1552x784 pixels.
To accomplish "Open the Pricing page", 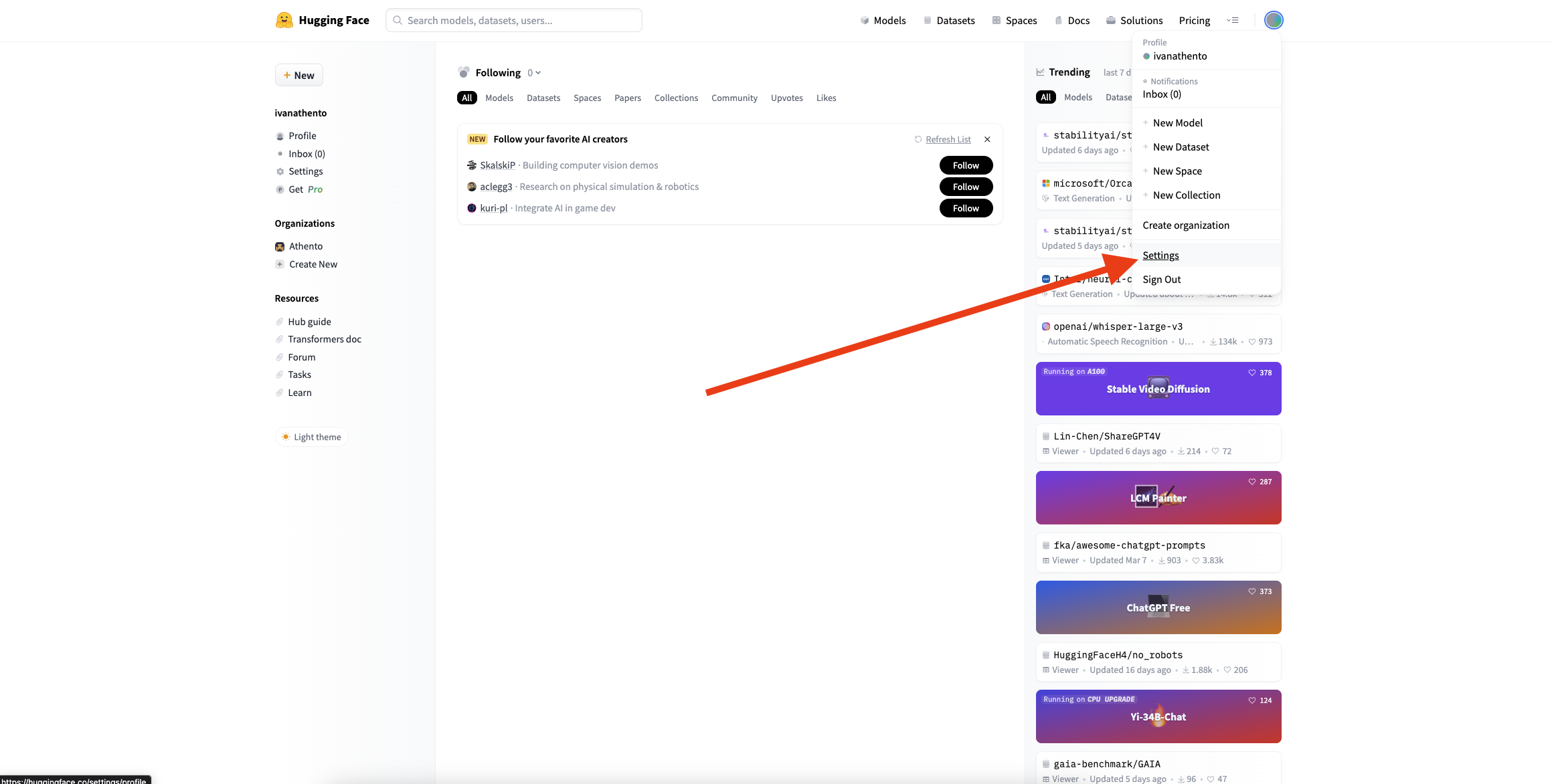I will (1195, 20).
